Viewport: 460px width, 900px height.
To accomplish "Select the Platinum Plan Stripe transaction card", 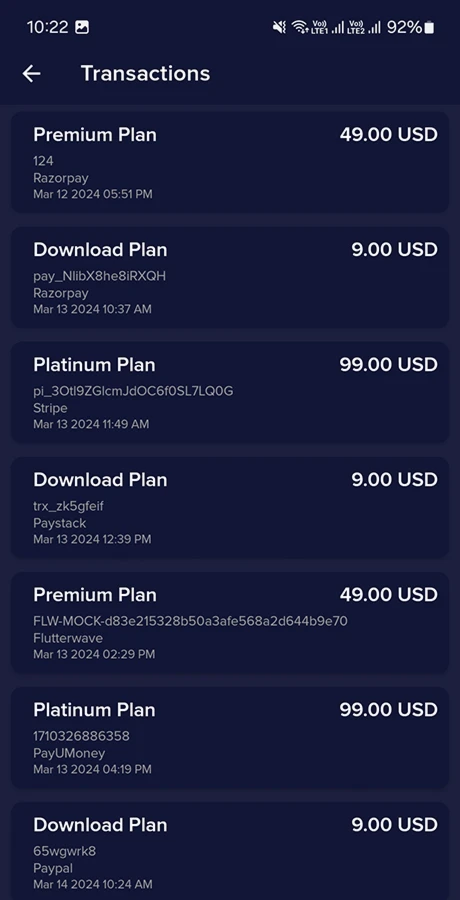I will [x=230, y=393].
